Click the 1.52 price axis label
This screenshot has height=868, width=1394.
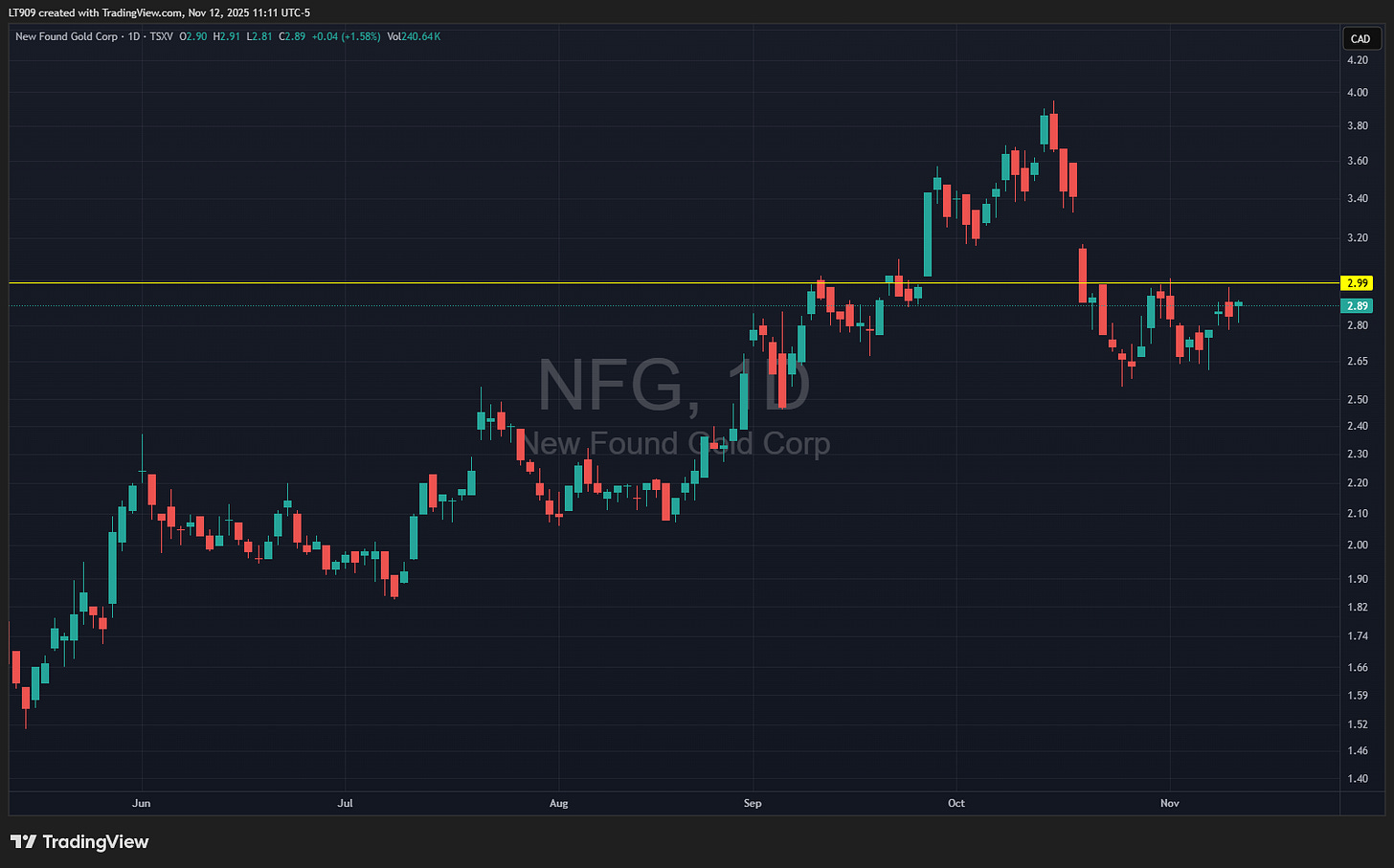pos(1357,723)
